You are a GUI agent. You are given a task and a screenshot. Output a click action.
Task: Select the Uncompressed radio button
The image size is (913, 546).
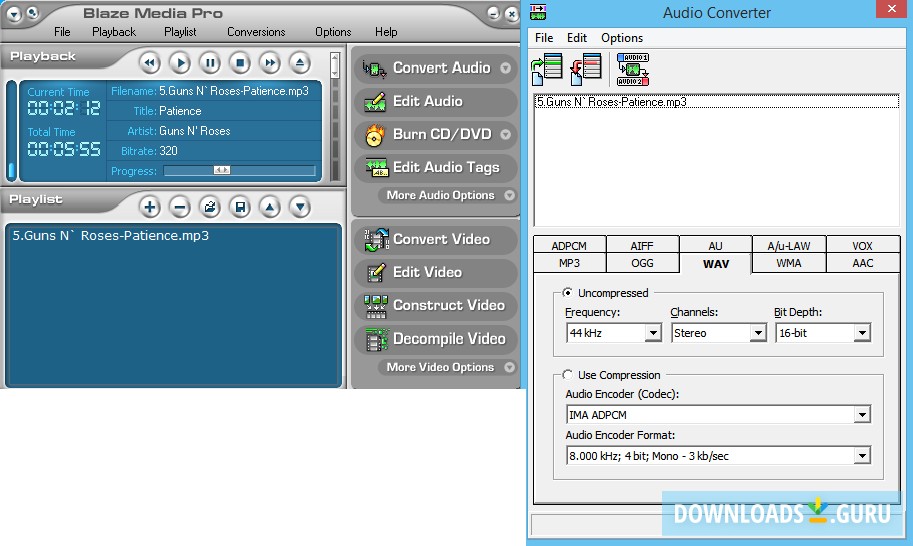tap(567, 292)
